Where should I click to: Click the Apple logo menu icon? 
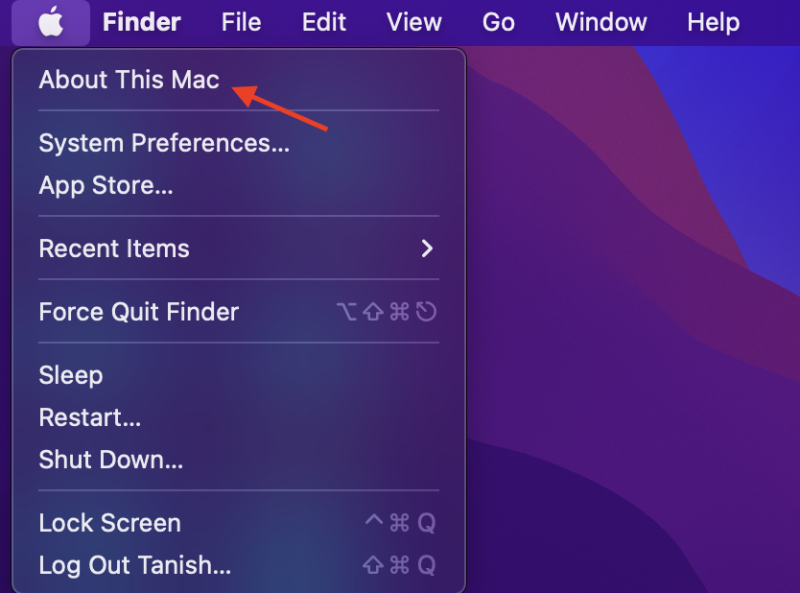tap(51, 22)
